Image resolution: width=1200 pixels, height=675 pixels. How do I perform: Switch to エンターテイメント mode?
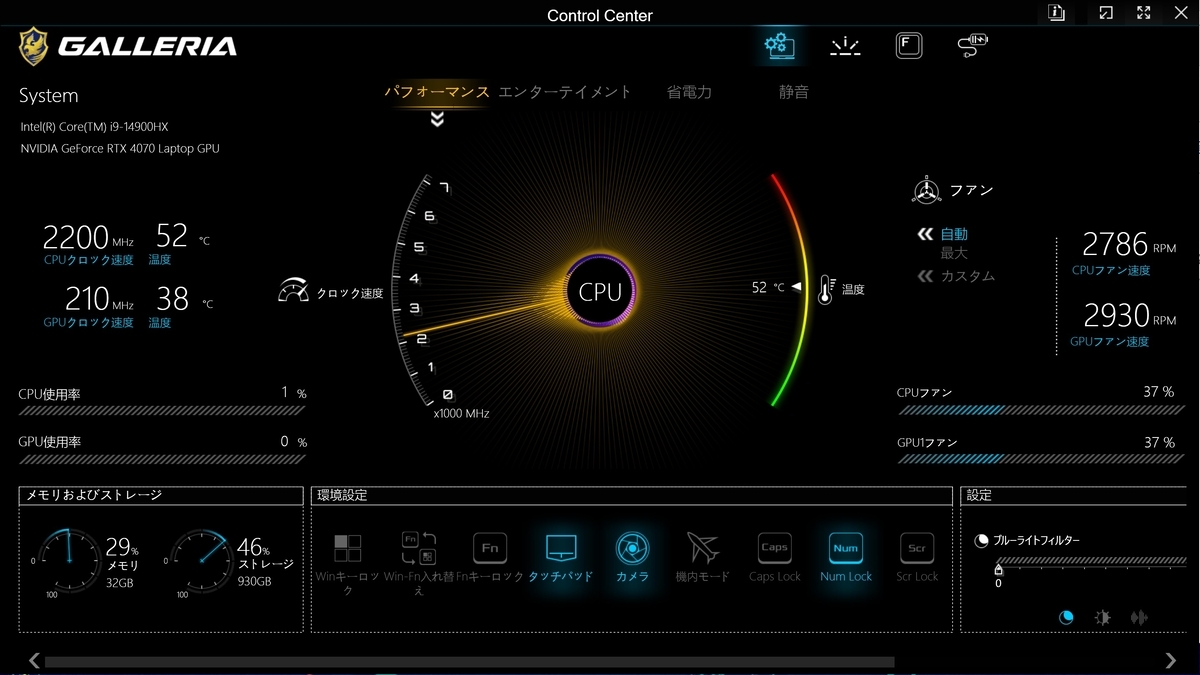565,92
